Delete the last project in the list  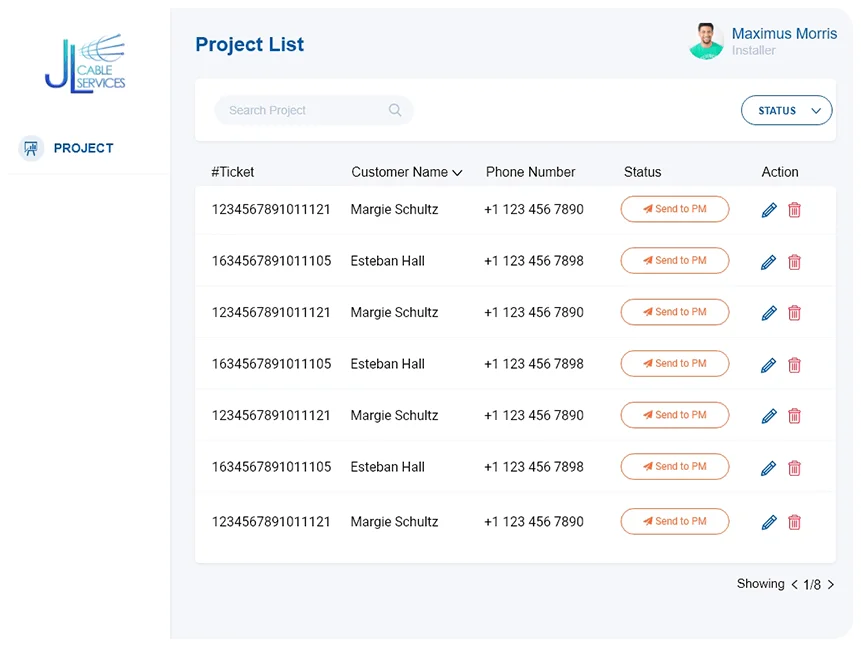(x=795, y=521)
